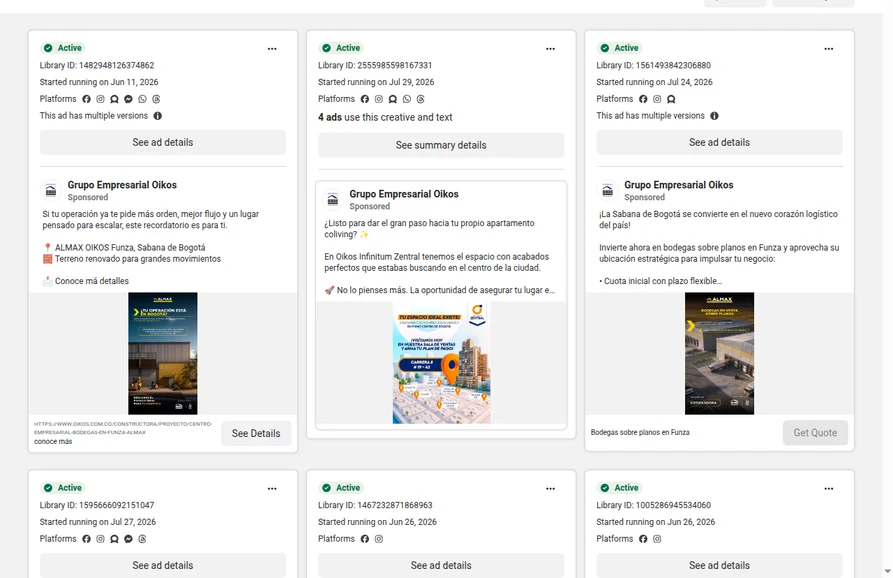Click Active status badge on ad 1561493842306880
This screenshot has height=578, width=893.
620,48
